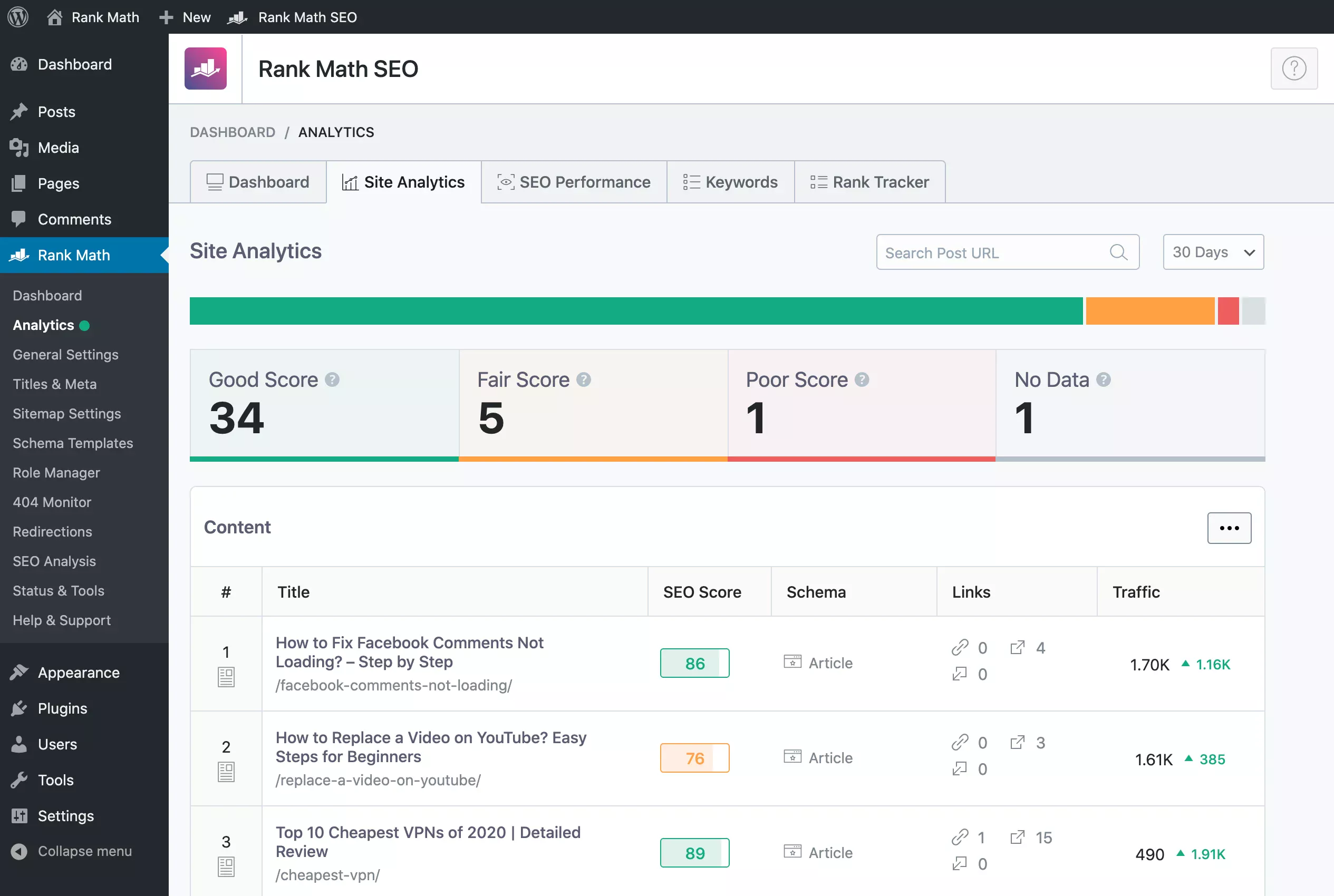Image resolution: width=1334 pixels, height=896 pixels.
Task: Open the Content table options menu
Action: (1229, 528)
